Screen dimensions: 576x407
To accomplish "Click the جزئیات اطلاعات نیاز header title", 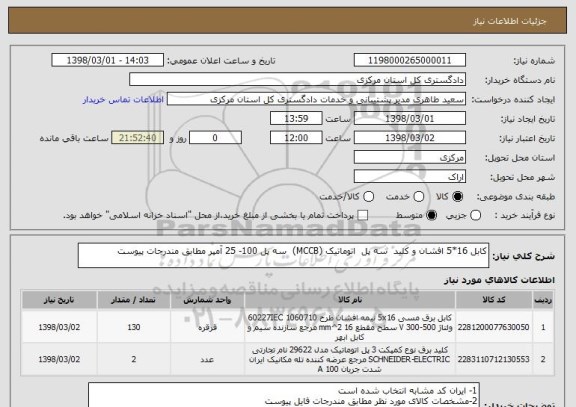I will tap(510, 21).
